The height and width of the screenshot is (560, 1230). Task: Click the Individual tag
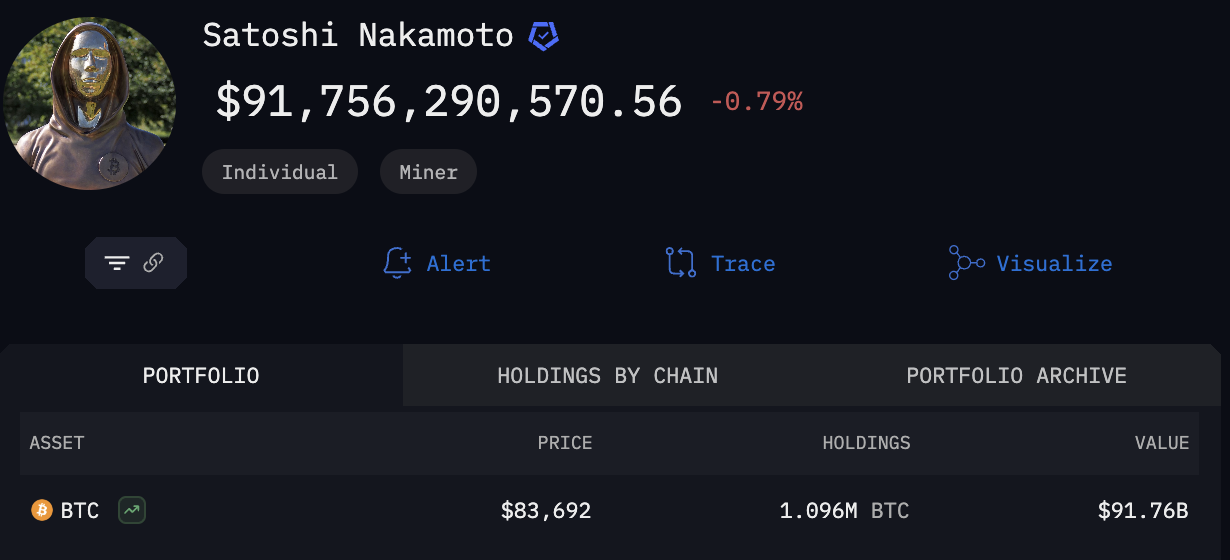279,172
